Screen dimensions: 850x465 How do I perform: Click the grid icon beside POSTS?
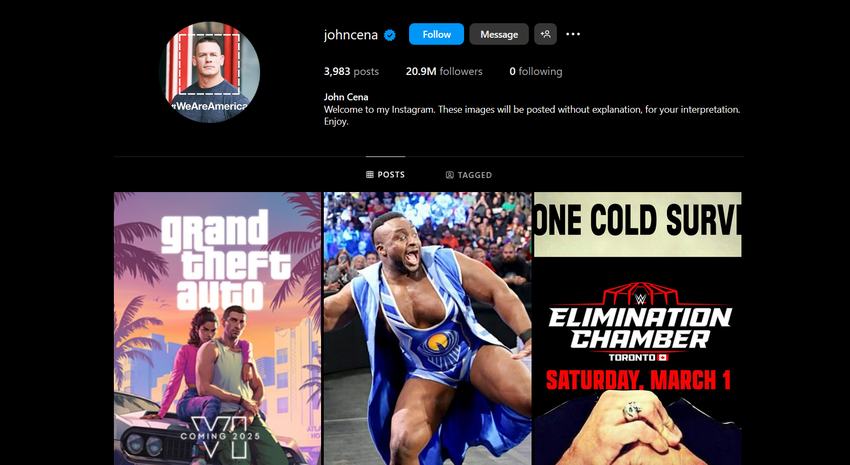point(370,175)
